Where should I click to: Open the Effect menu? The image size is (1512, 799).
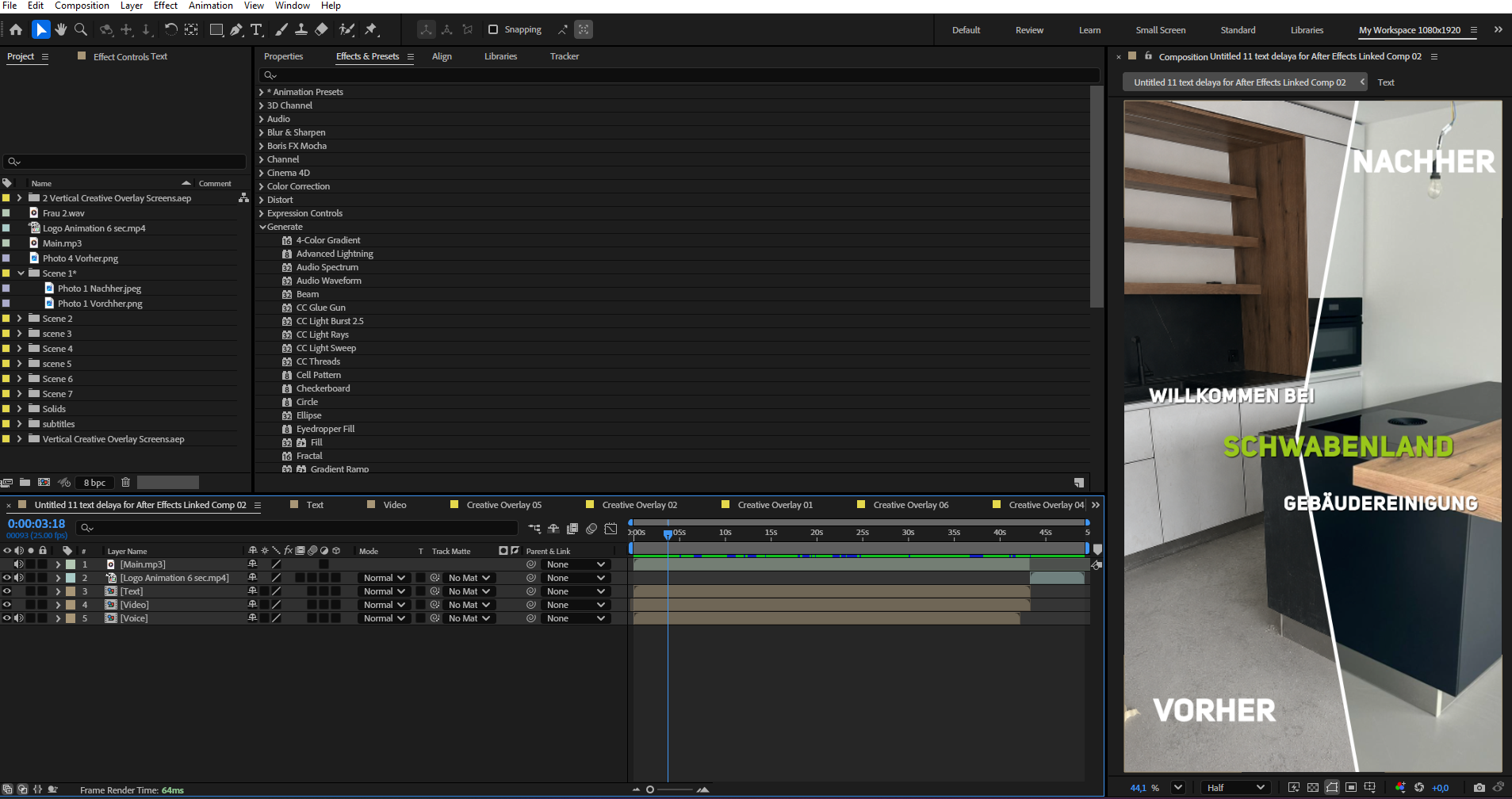(165, 6)
